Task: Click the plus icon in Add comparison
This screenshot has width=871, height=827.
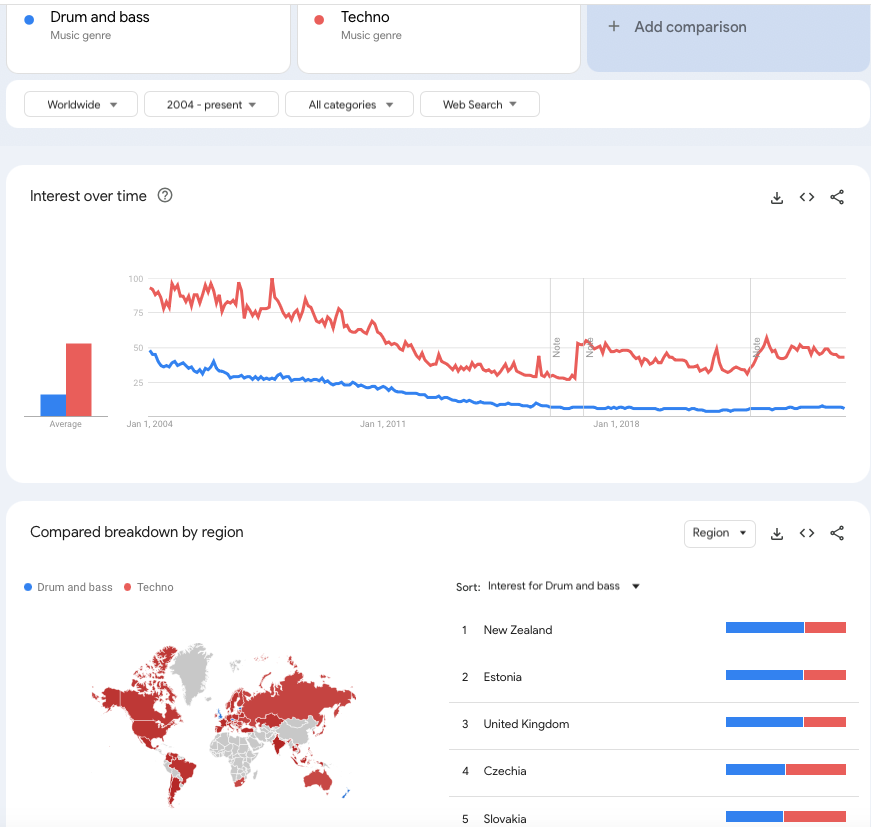Action: (614, 27)
